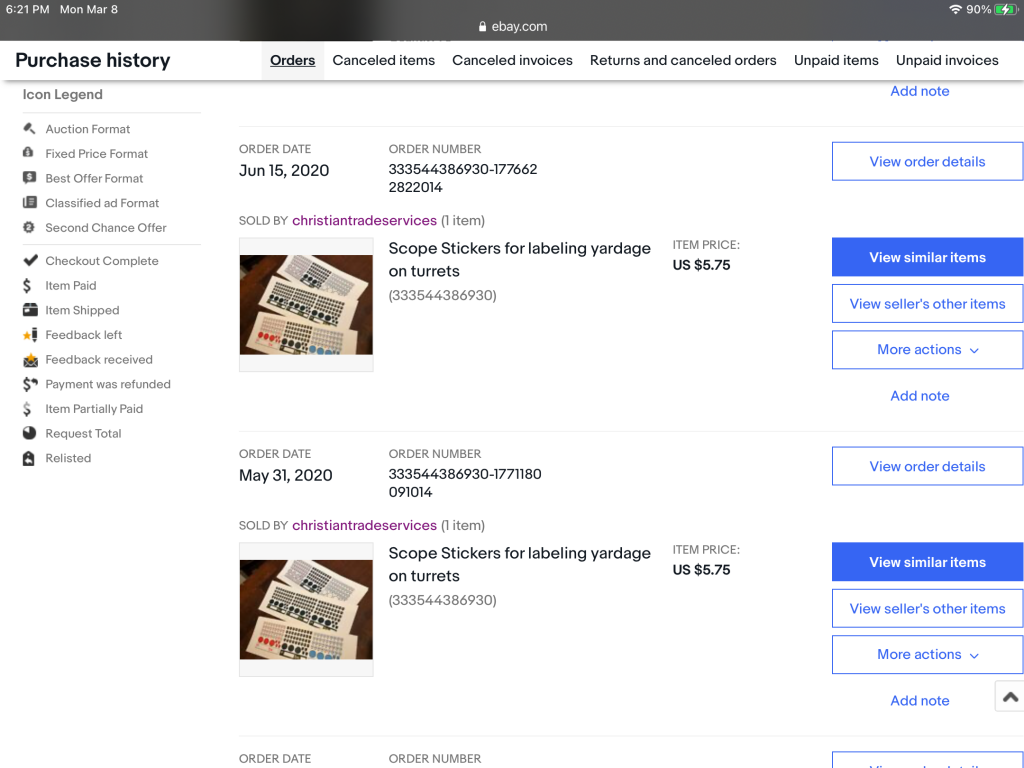Screen dimensions: 1024x768
Task: Open Returns and canceled orders tab
Action: (683, 60)
